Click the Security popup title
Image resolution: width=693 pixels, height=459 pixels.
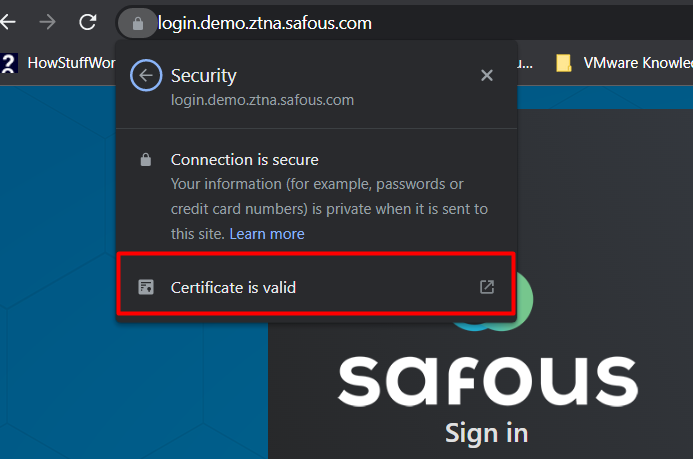(204, 76)
